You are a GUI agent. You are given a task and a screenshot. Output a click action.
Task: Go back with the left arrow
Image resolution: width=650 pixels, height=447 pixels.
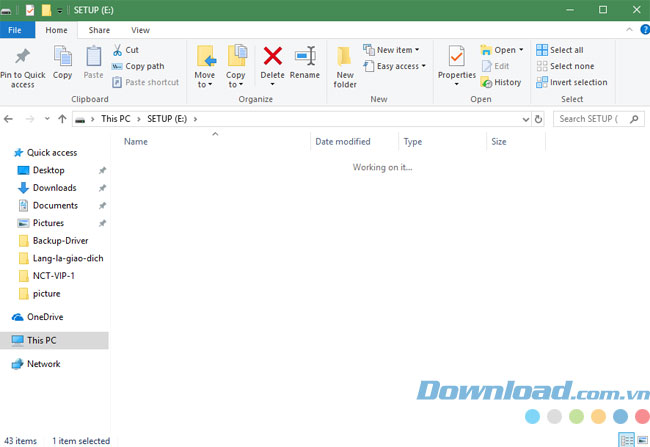click(x=8, y=119)
